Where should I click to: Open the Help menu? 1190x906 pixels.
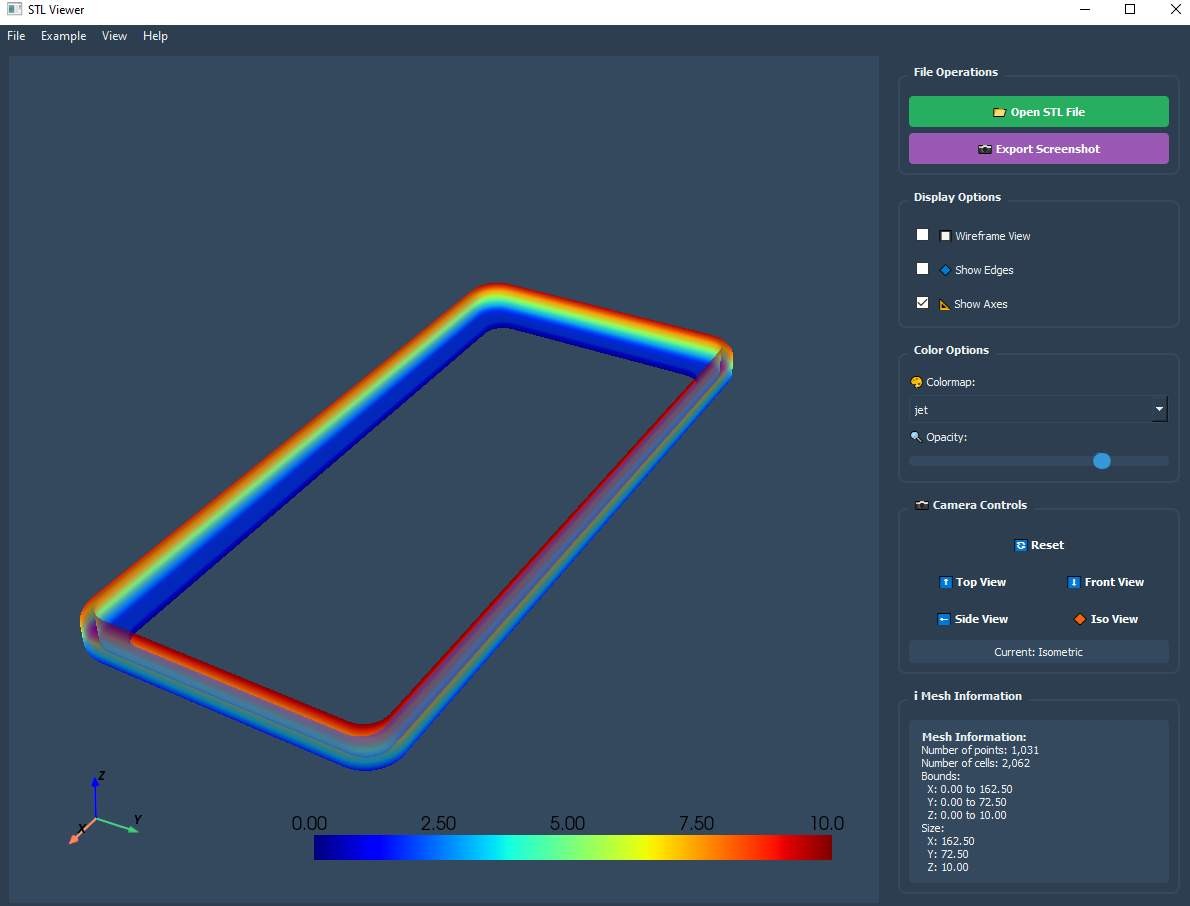point(155,36)
